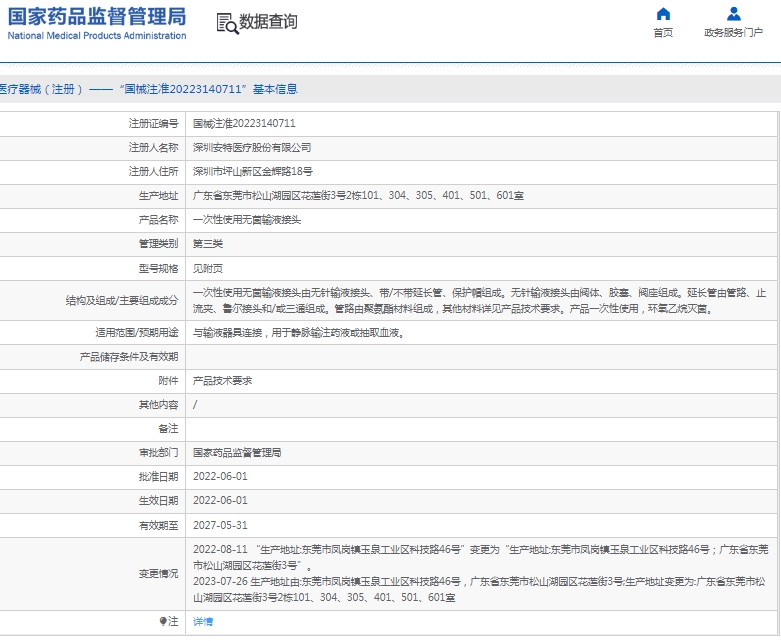This screenshot has height=641, width=781.
Task: Click the 其他内容 label
Action: point(158,404)
